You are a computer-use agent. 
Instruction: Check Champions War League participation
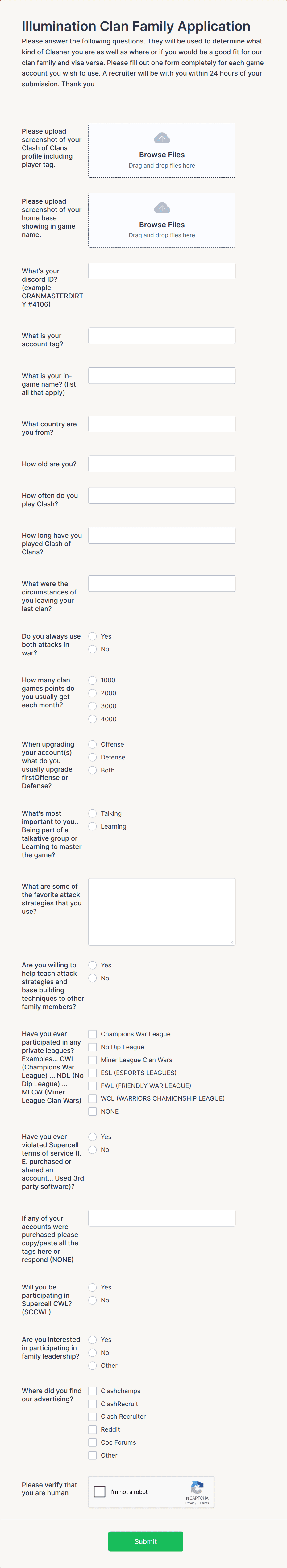pos(93,1033)
